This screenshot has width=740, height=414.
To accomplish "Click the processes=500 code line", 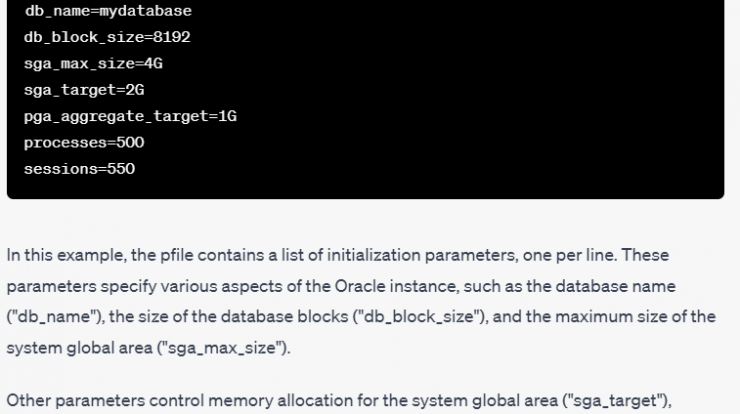I will pos(84,143).
